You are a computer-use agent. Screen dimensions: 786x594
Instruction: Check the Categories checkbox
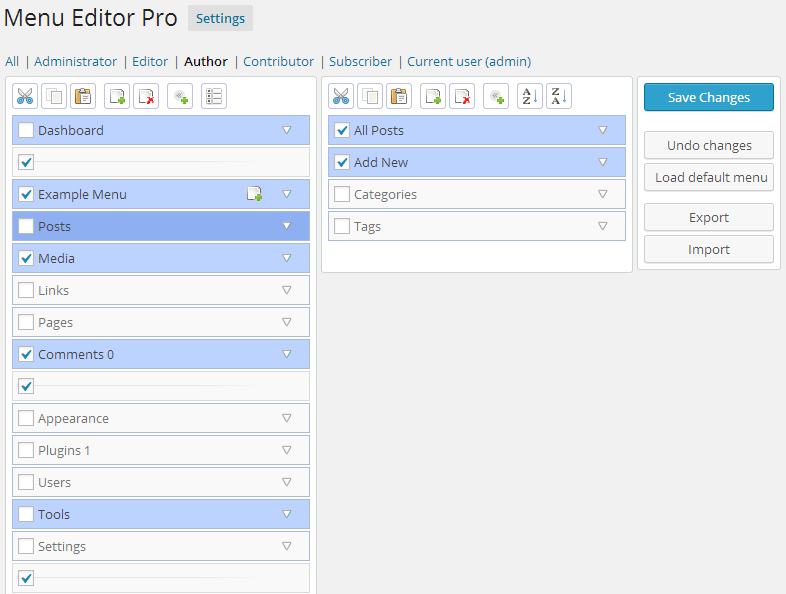point(342,194)
